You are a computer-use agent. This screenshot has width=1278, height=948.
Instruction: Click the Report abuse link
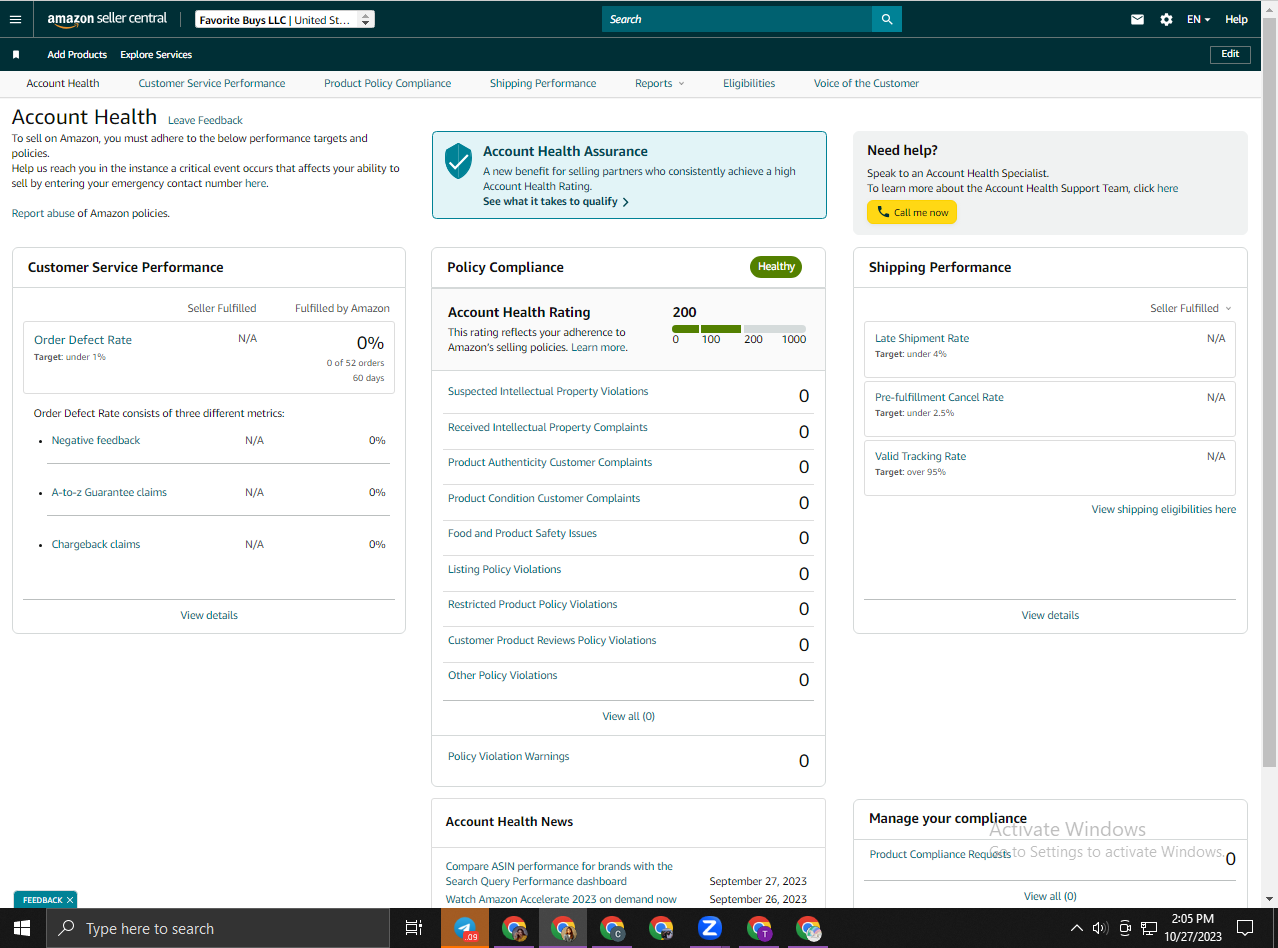pyautogui.click(x=43, y=214)
